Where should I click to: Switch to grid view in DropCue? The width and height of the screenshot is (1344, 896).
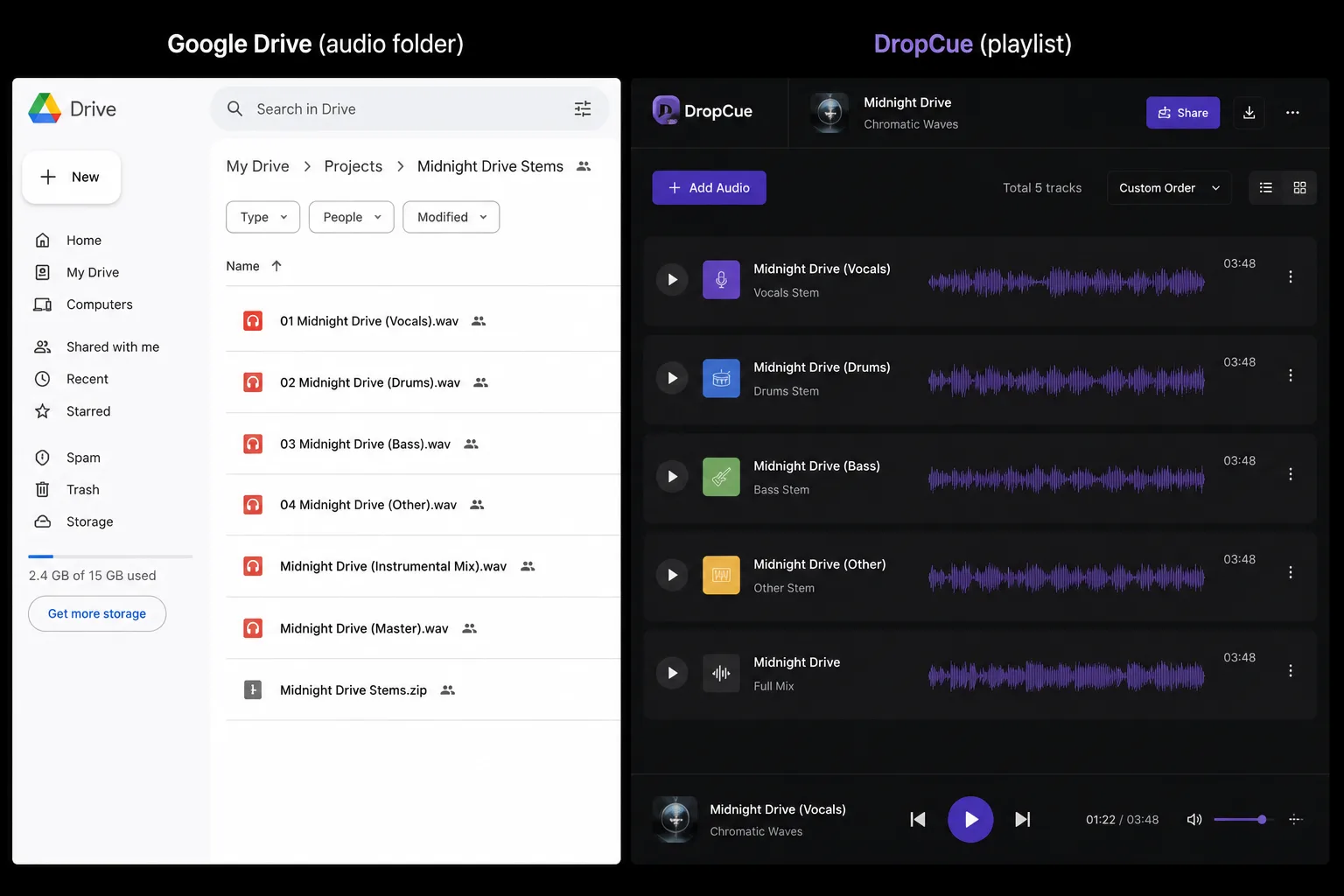tap(1299, 187)
